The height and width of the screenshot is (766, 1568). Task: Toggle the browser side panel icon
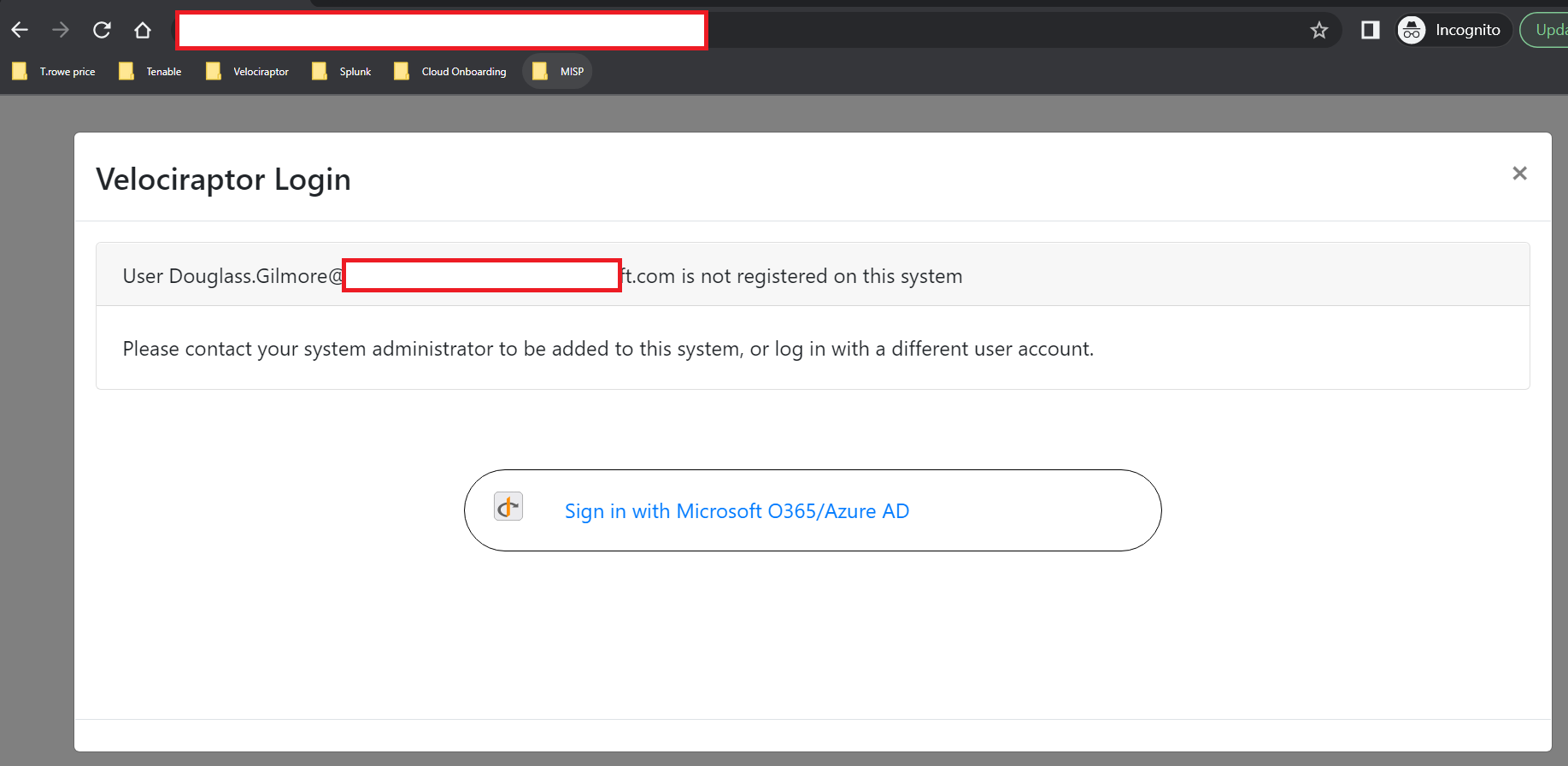(1370, 30)
